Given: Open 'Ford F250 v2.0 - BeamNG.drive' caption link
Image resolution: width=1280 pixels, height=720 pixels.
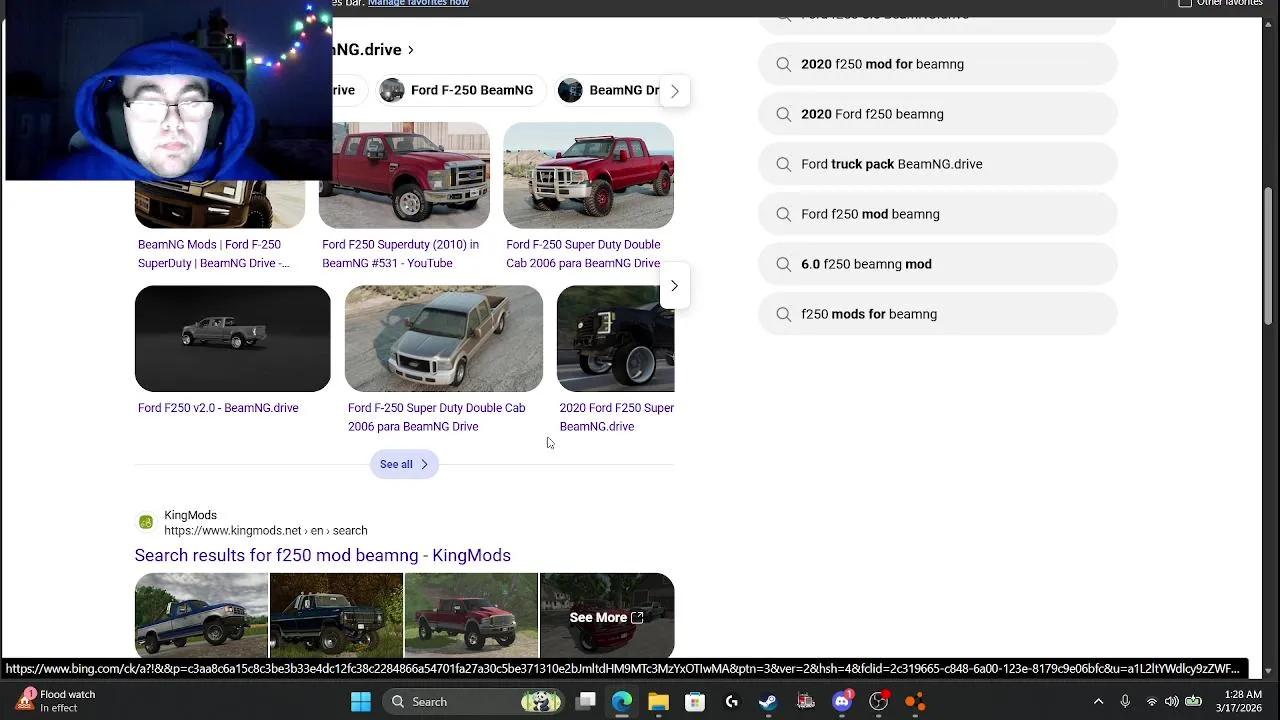Looking at the screenshot, I should pyautogui.click(x=218, y=408).
